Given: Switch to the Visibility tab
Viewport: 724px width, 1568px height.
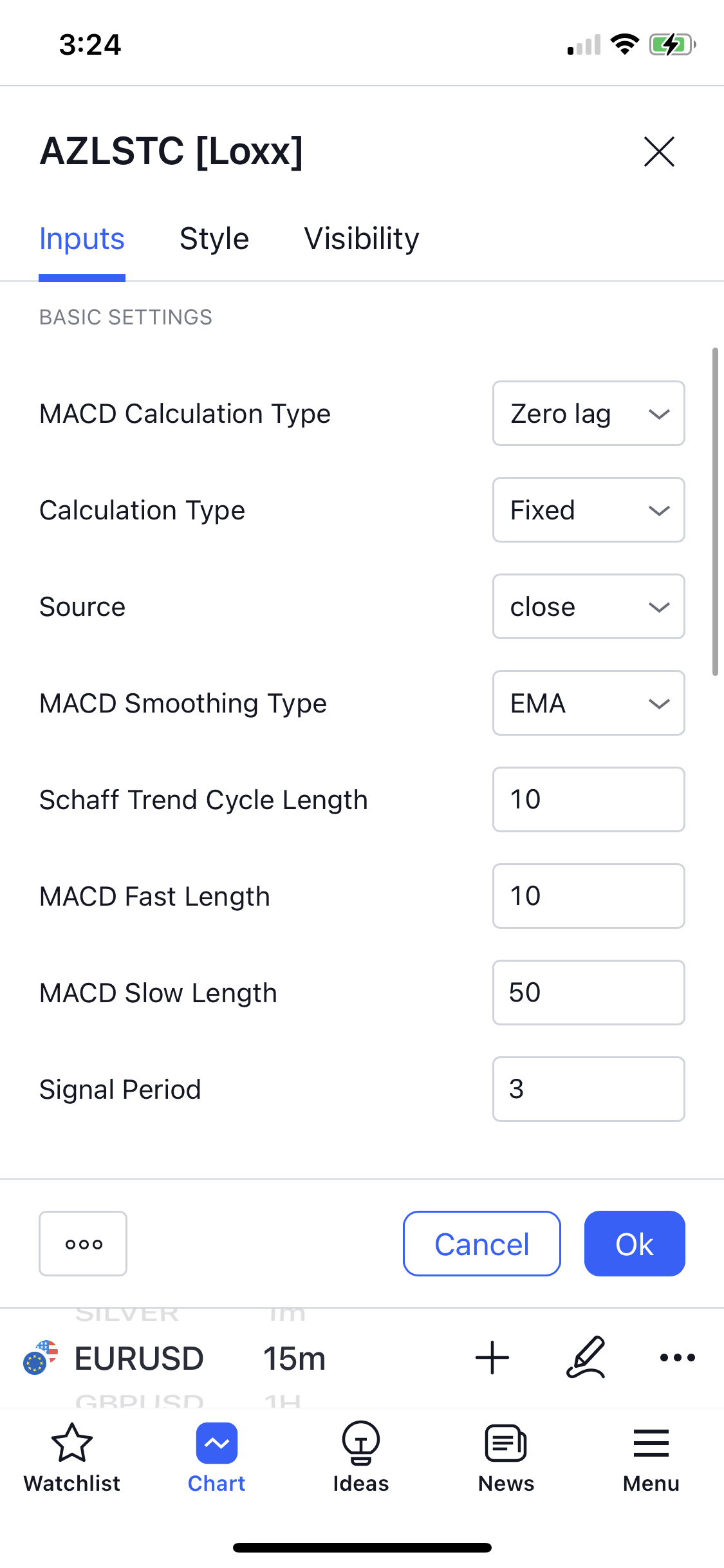Looking at the screenshot, I should point(362,239).
